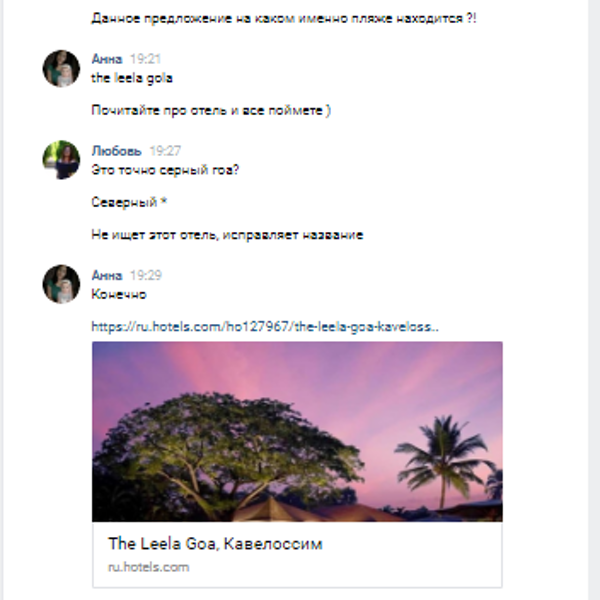Screen dimensions: 600x600
Task: Select message 'Северный *'
Action: [x=129, y=202]
